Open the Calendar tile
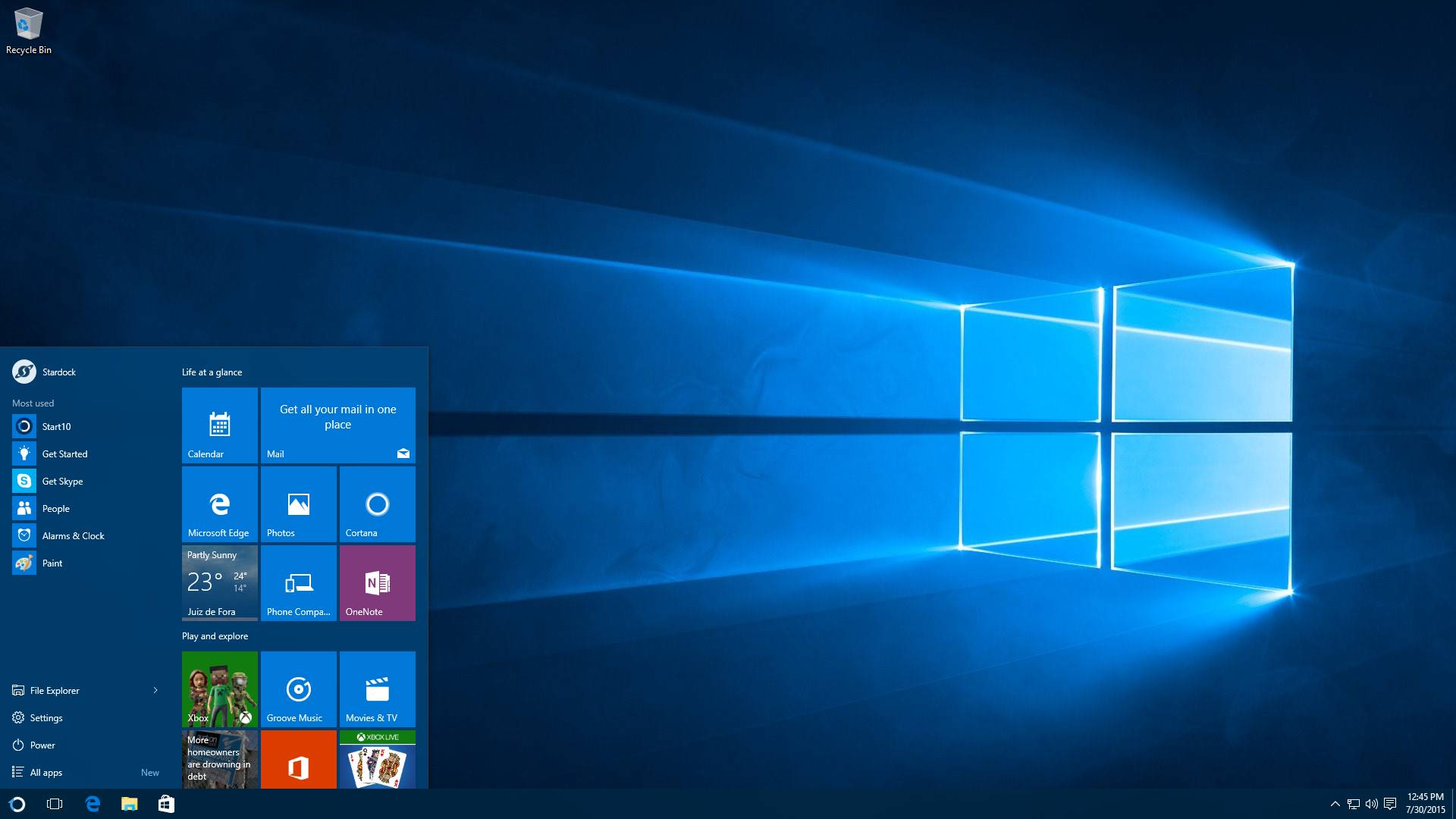Image resolution: width=1456 pixels, height=819 pixels. (219, 425)
